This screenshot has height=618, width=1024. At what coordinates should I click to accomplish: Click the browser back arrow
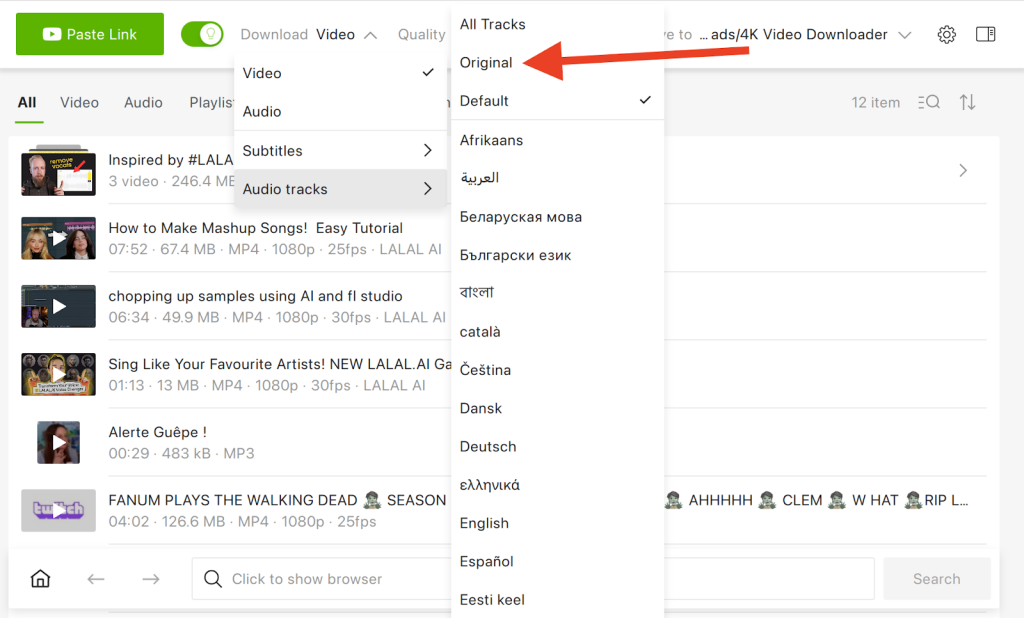(96, 579)
